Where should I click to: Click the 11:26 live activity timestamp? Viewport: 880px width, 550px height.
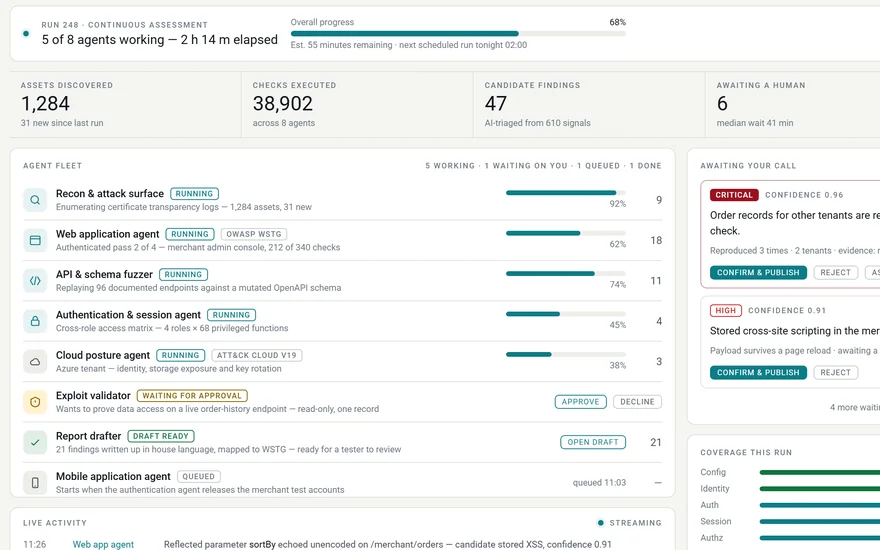point(34,544)
